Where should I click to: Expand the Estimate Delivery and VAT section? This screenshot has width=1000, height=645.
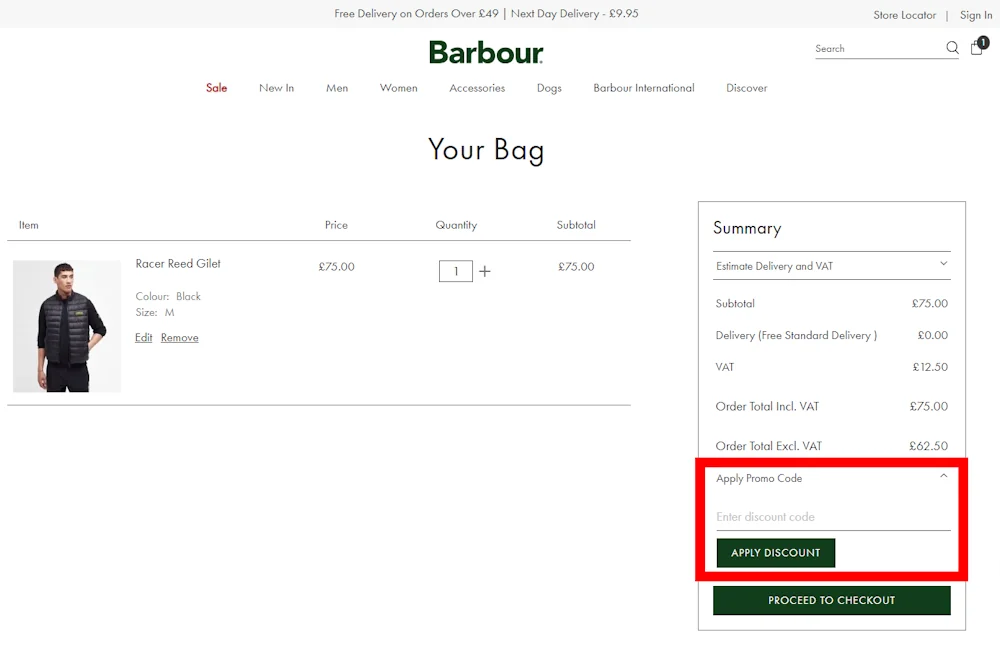[832, 266]
